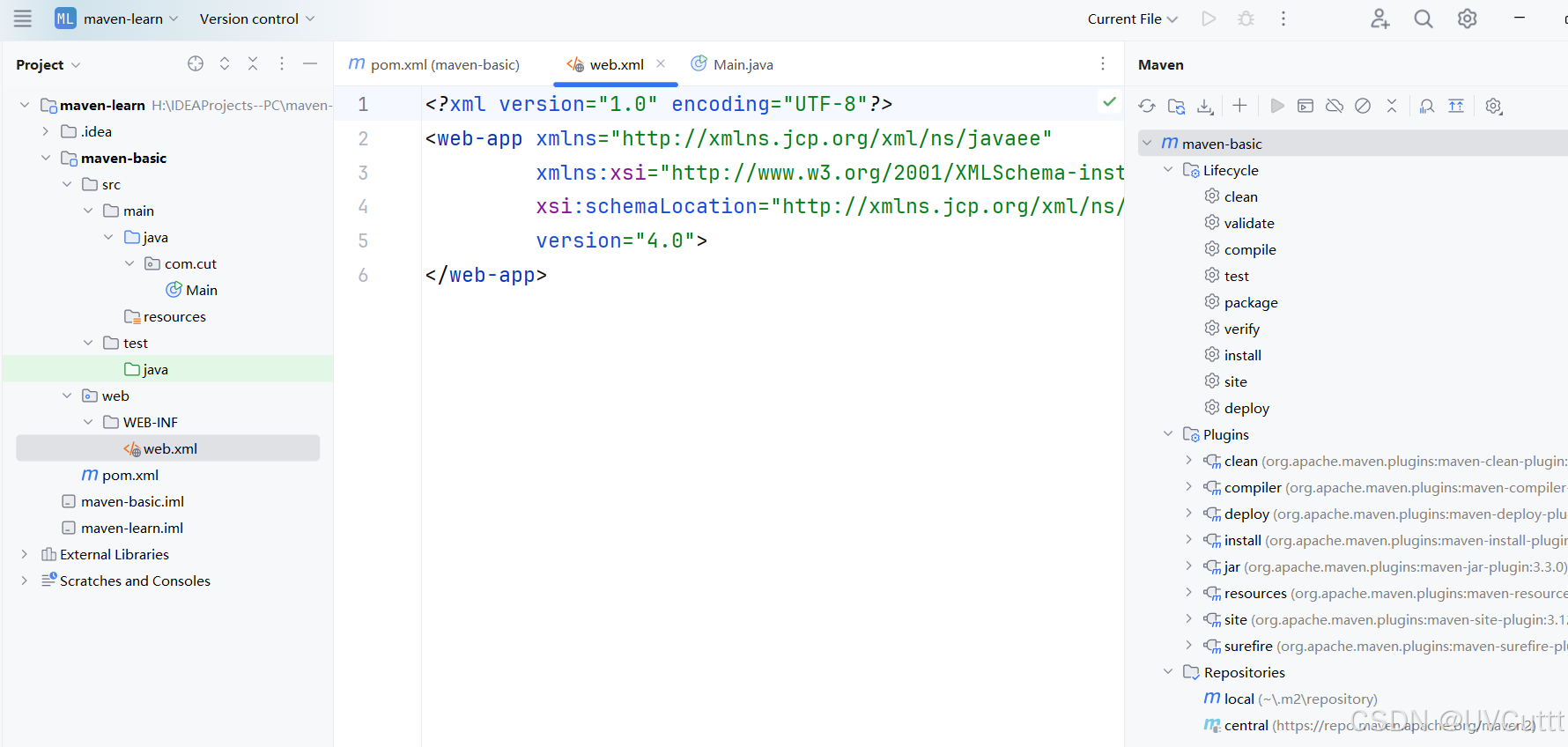Collapse all nodes in the Maven toolbar
1568x747 pixels.
1392,106
